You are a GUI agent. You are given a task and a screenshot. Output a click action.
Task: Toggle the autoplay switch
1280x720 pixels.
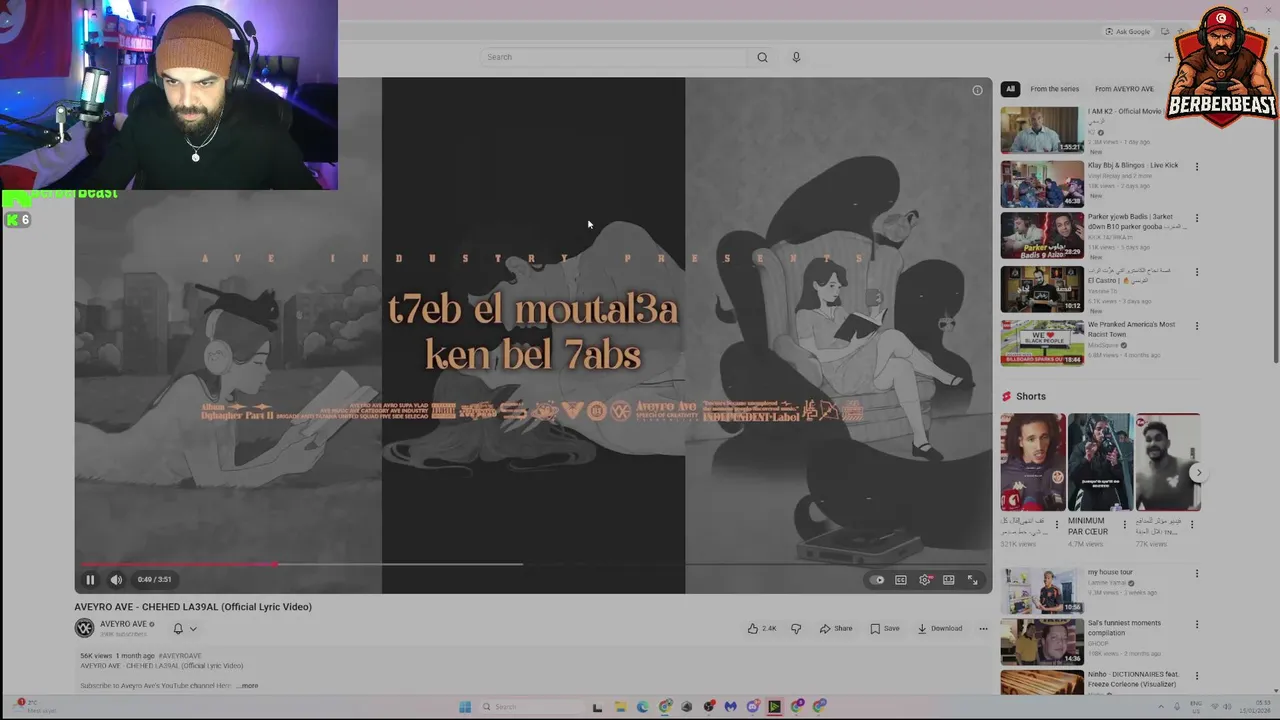(877, 580)
